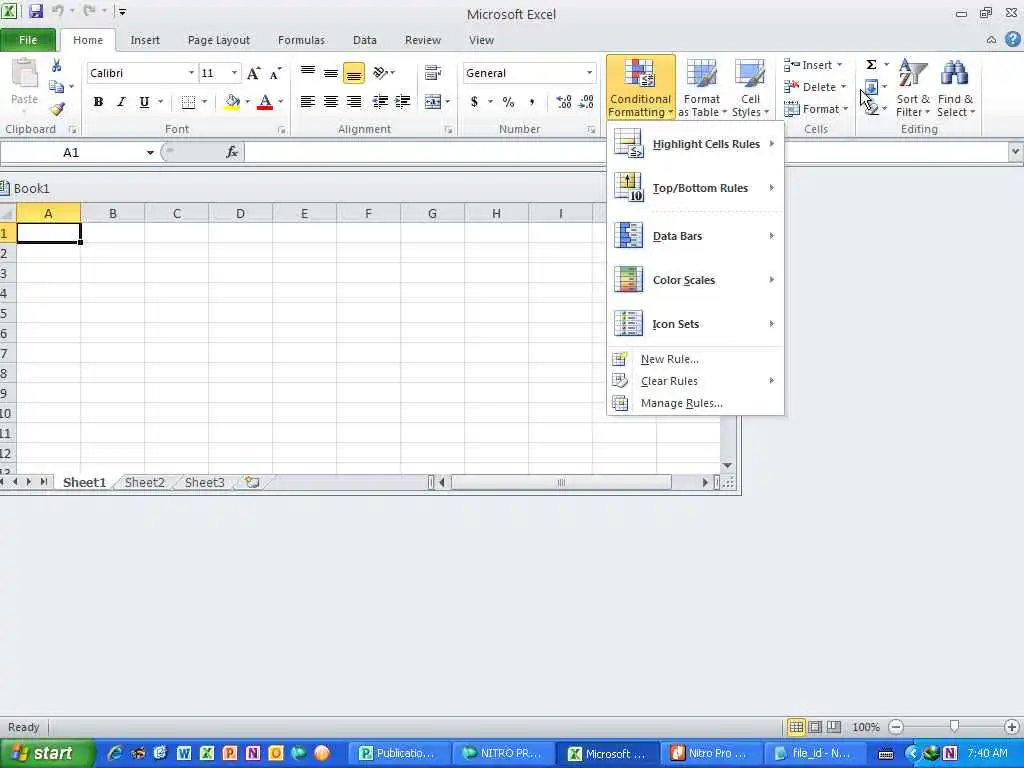This screenshot has height=768, width=1024.
Task: Toggle Align Text Left
Action: [308, 102]
